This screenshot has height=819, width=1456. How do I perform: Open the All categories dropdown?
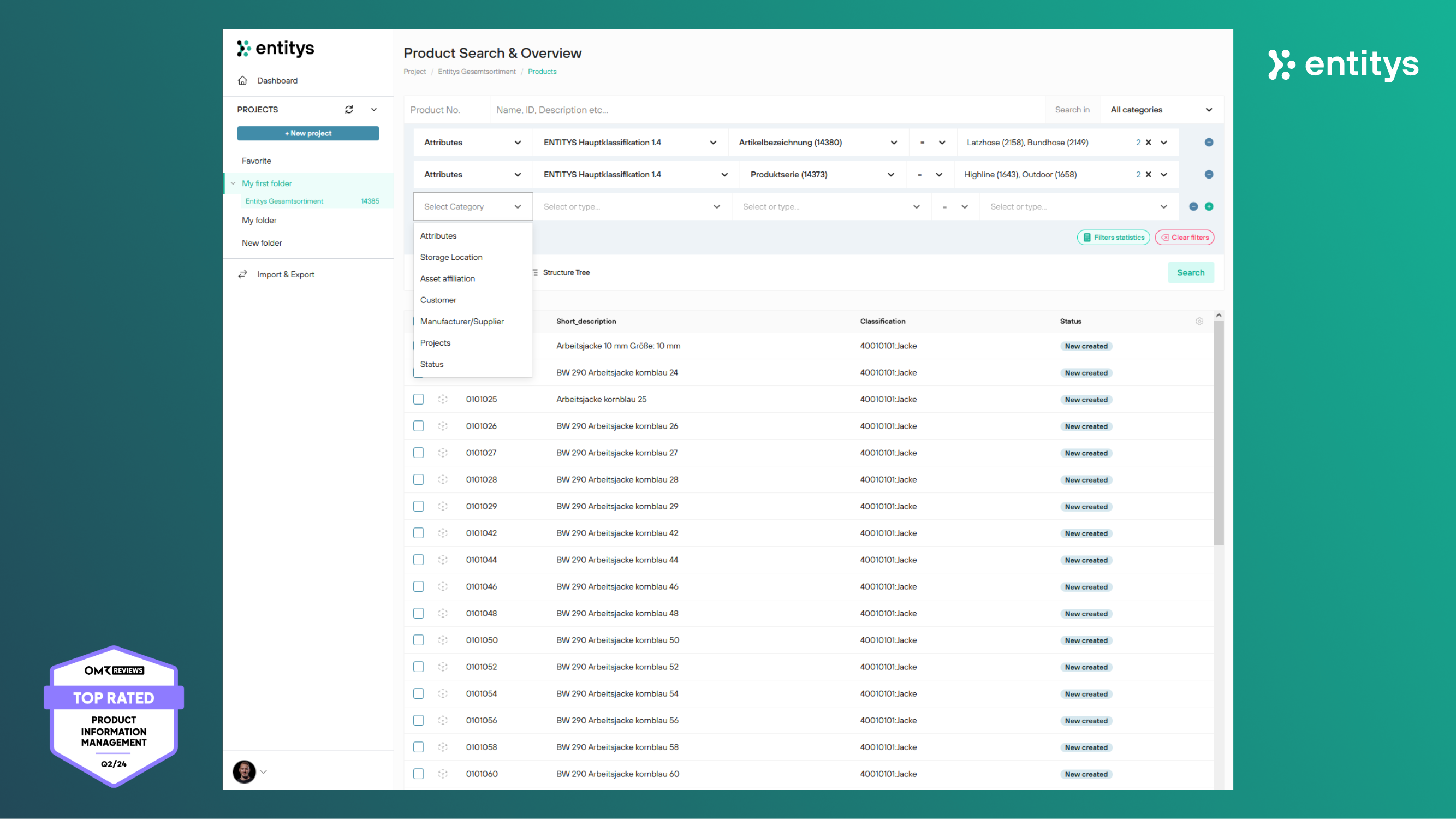tap(1161, 110)
